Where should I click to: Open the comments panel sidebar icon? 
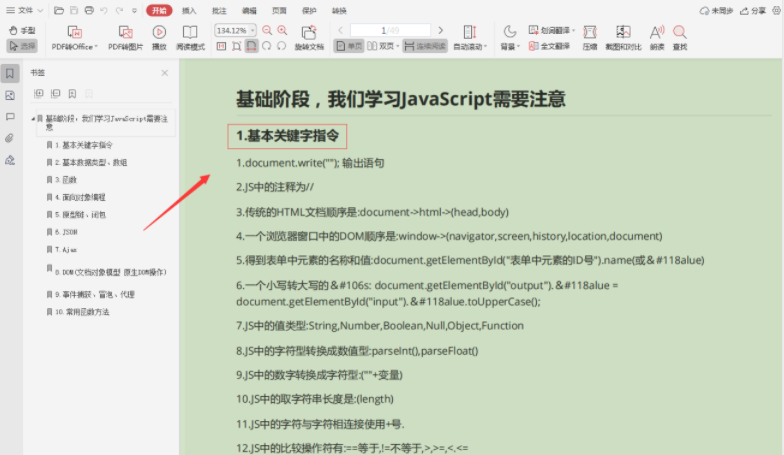pyautogui.click(x=10, y=116)
